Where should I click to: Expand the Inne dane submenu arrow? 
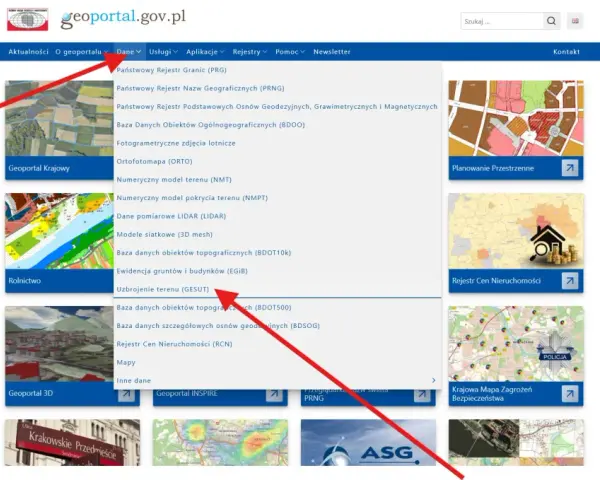pyautogui.click(x=434, y=380)
